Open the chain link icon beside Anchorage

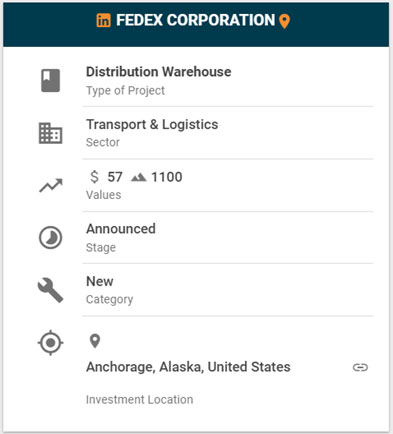point(360,367)
